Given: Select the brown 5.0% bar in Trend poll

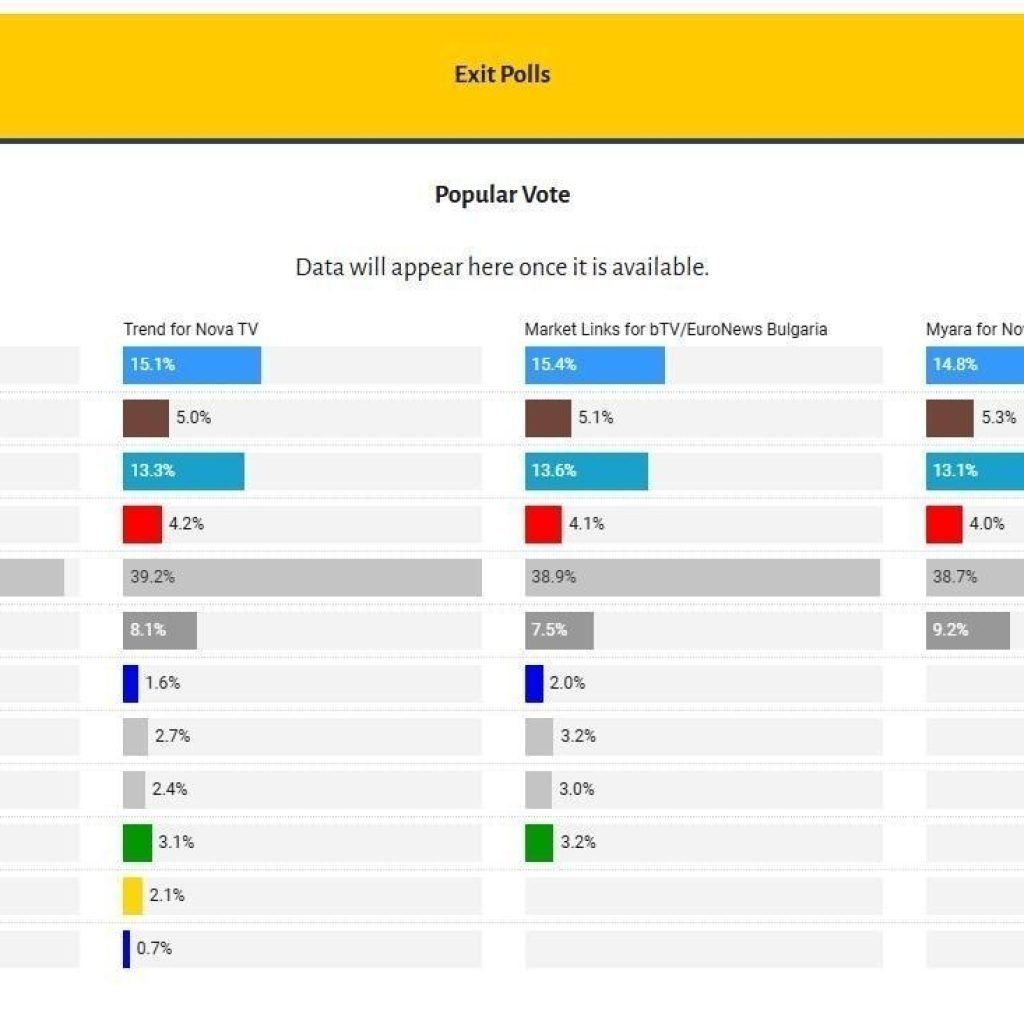Looking at the screenshot, I should point(146,418).
